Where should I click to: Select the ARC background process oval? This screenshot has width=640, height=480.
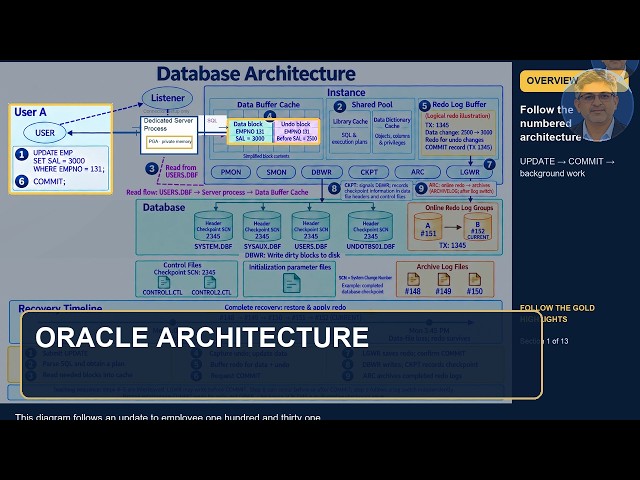[x=418, y=172]
